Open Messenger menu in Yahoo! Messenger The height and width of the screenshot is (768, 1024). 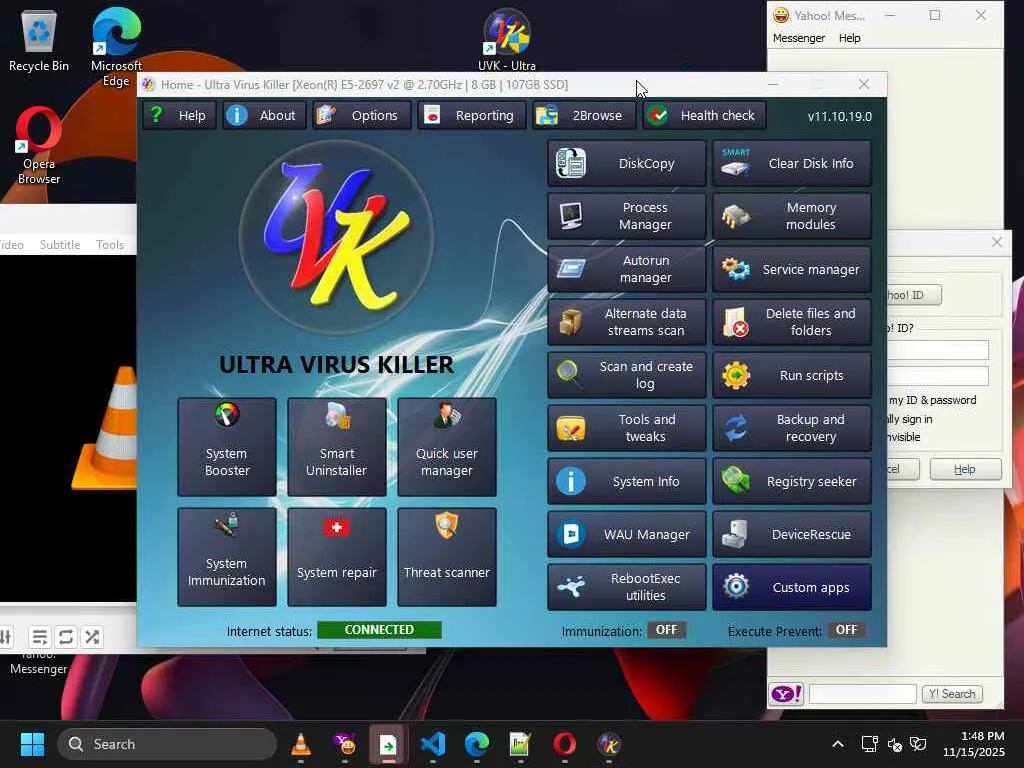click(x=799, y=38)
